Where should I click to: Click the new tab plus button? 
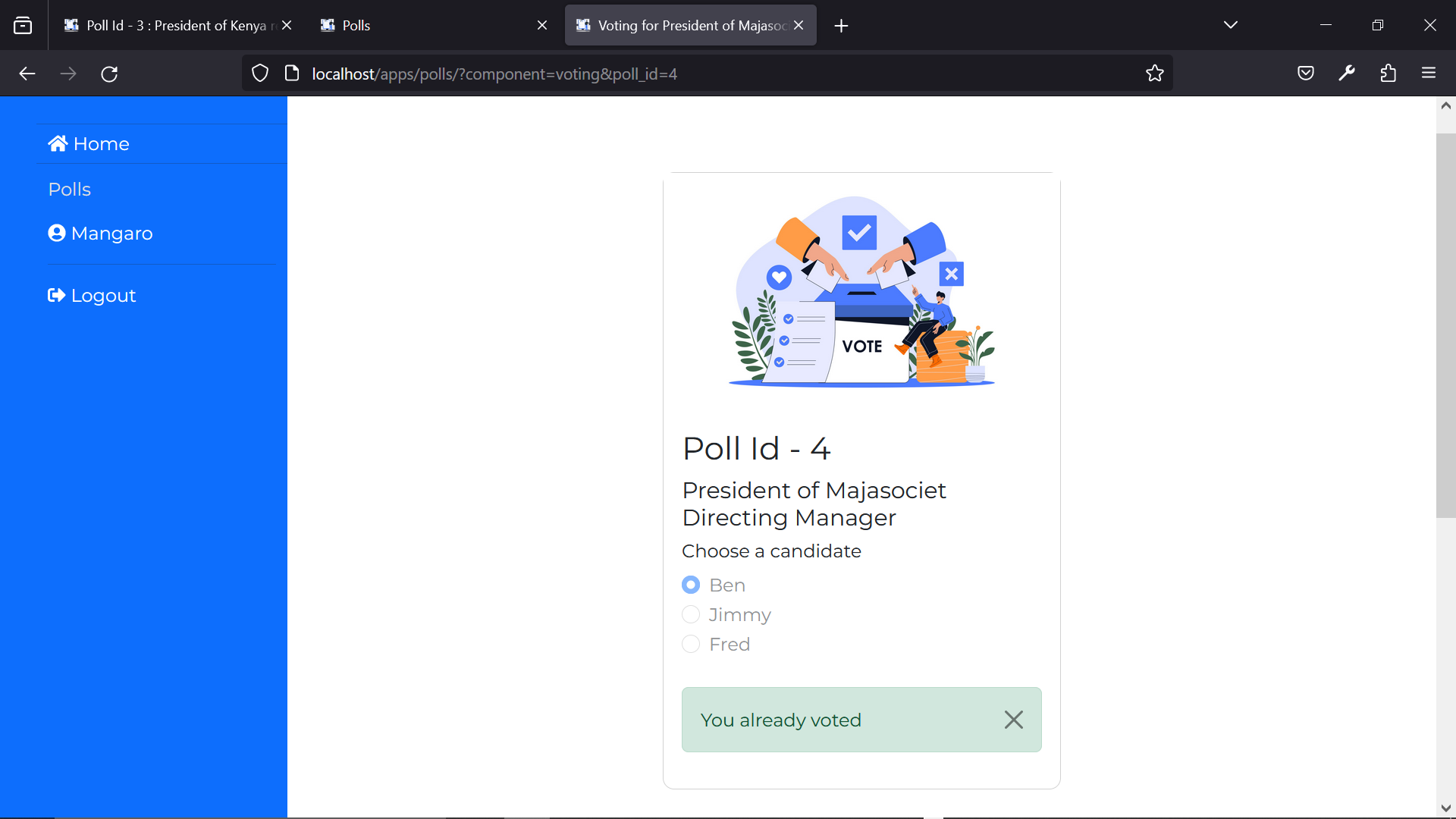(x=841, y=25)
